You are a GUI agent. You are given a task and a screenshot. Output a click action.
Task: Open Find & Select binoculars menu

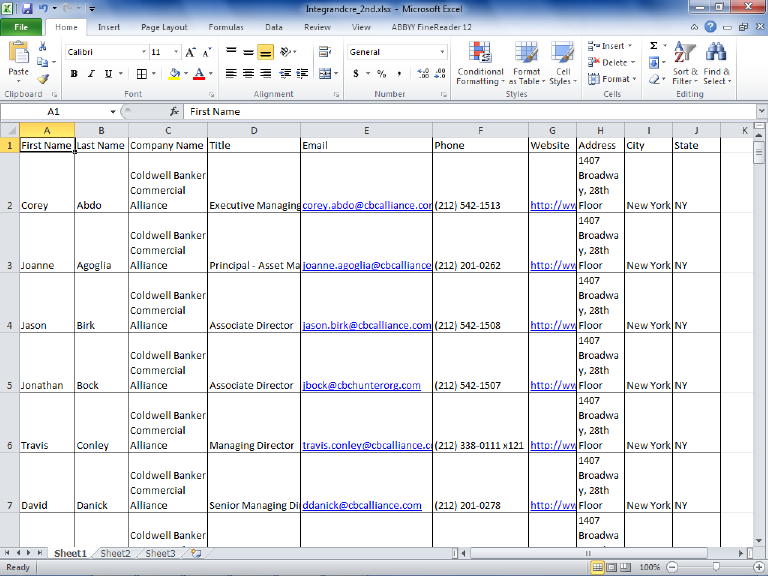click(717, 64)
